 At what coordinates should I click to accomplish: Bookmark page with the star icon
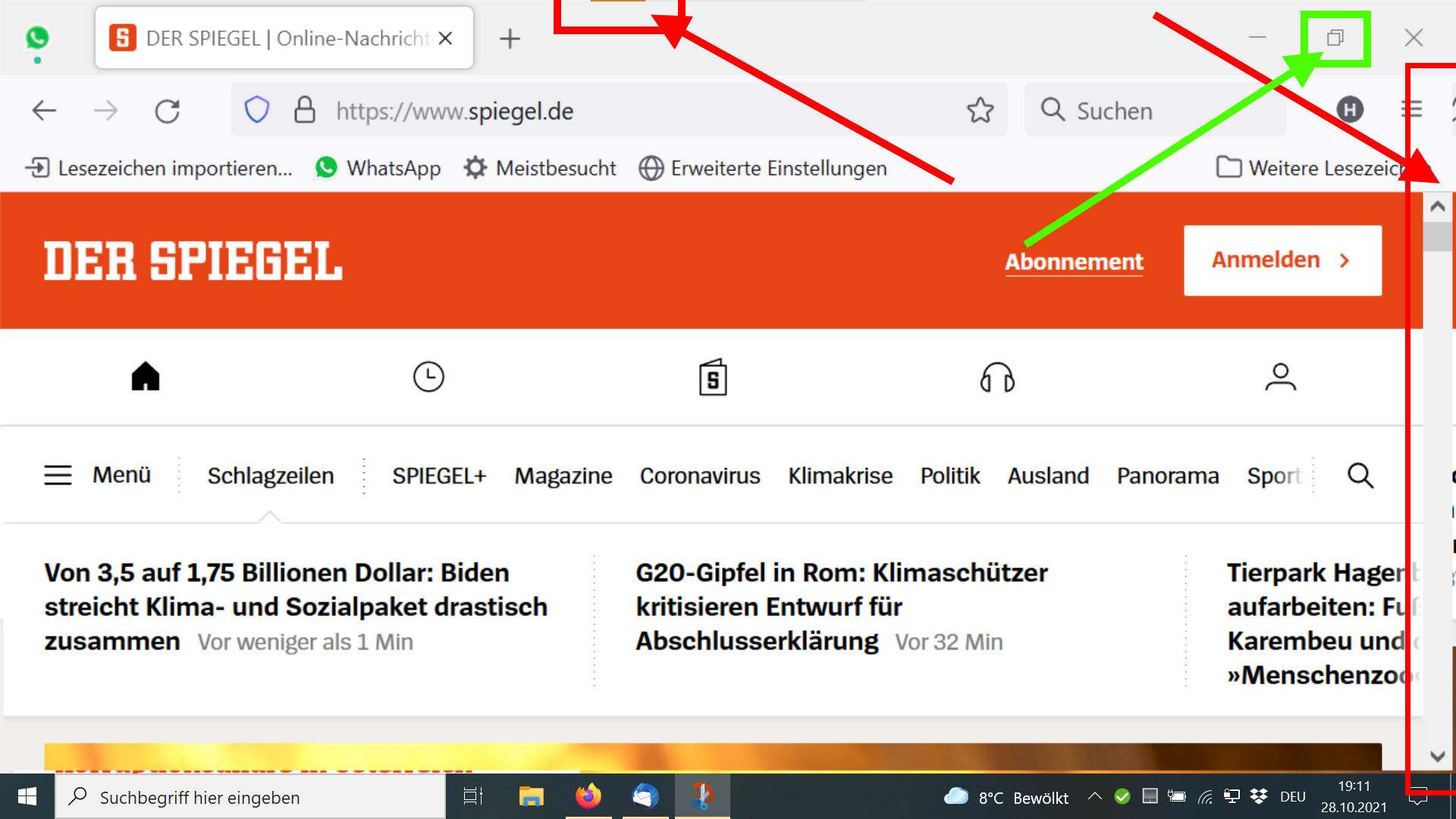tap(980, 111)
